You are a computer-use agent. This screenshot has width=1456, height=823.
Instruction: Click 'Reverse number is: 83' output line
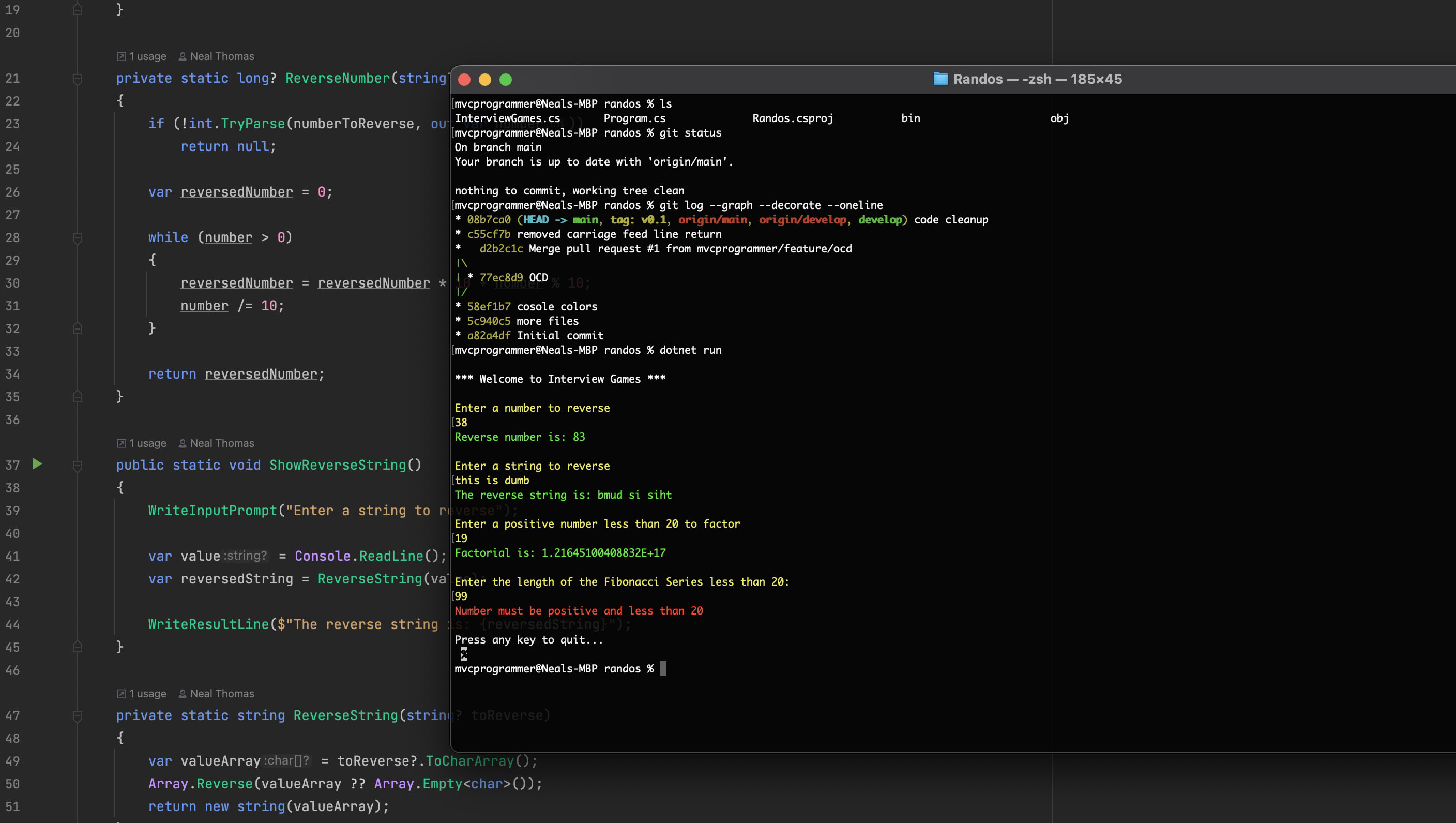[x=520, y=437]
